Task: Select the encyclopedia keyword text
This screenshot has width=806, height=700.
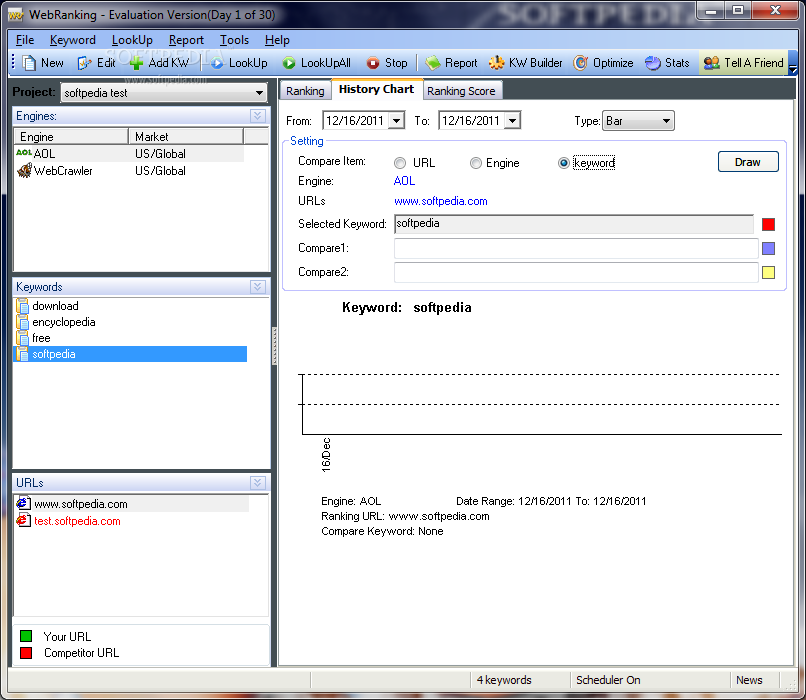Action: pos(64,322)
